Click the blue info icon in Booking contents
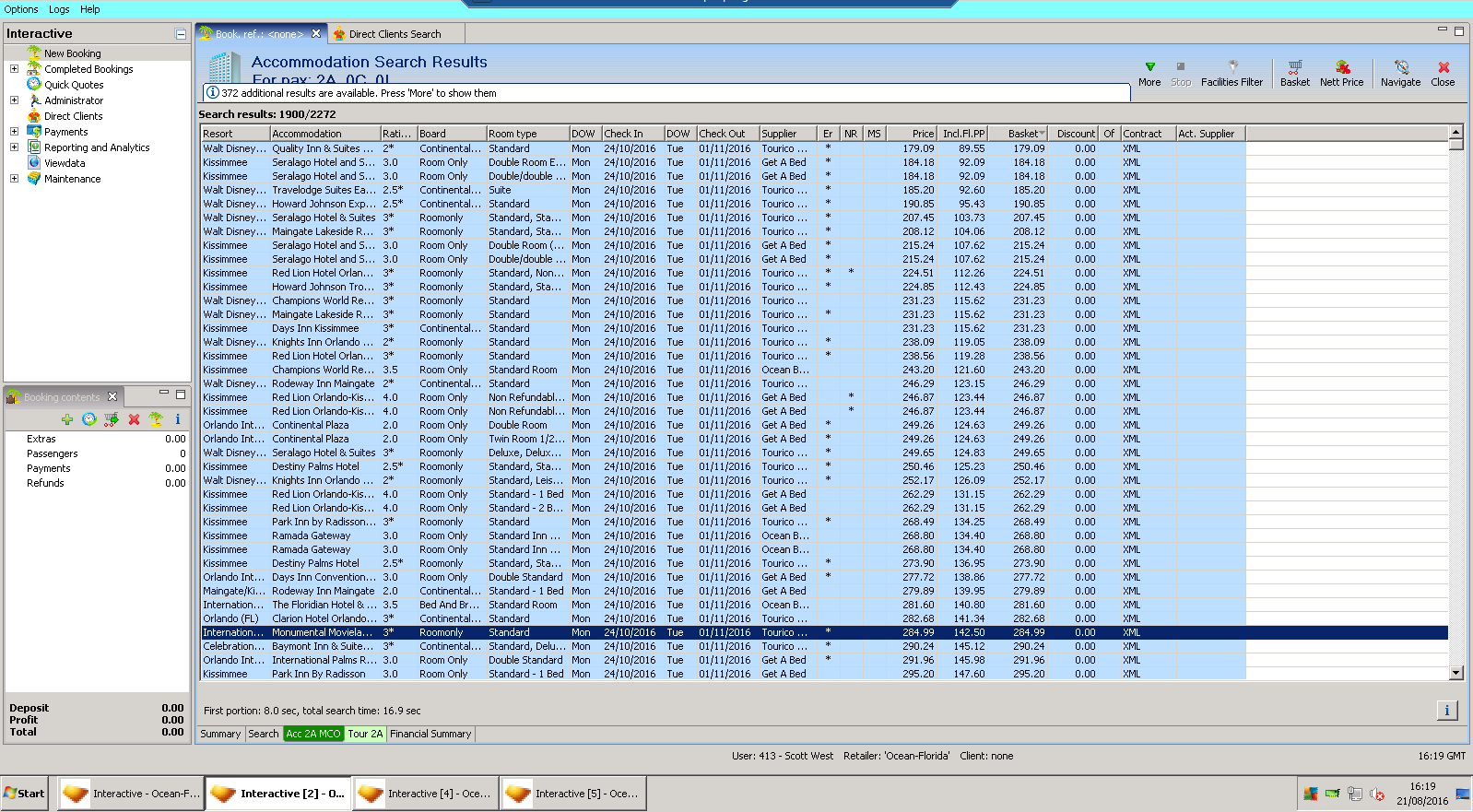The image size is (1473, 812). tap(178, 419)
